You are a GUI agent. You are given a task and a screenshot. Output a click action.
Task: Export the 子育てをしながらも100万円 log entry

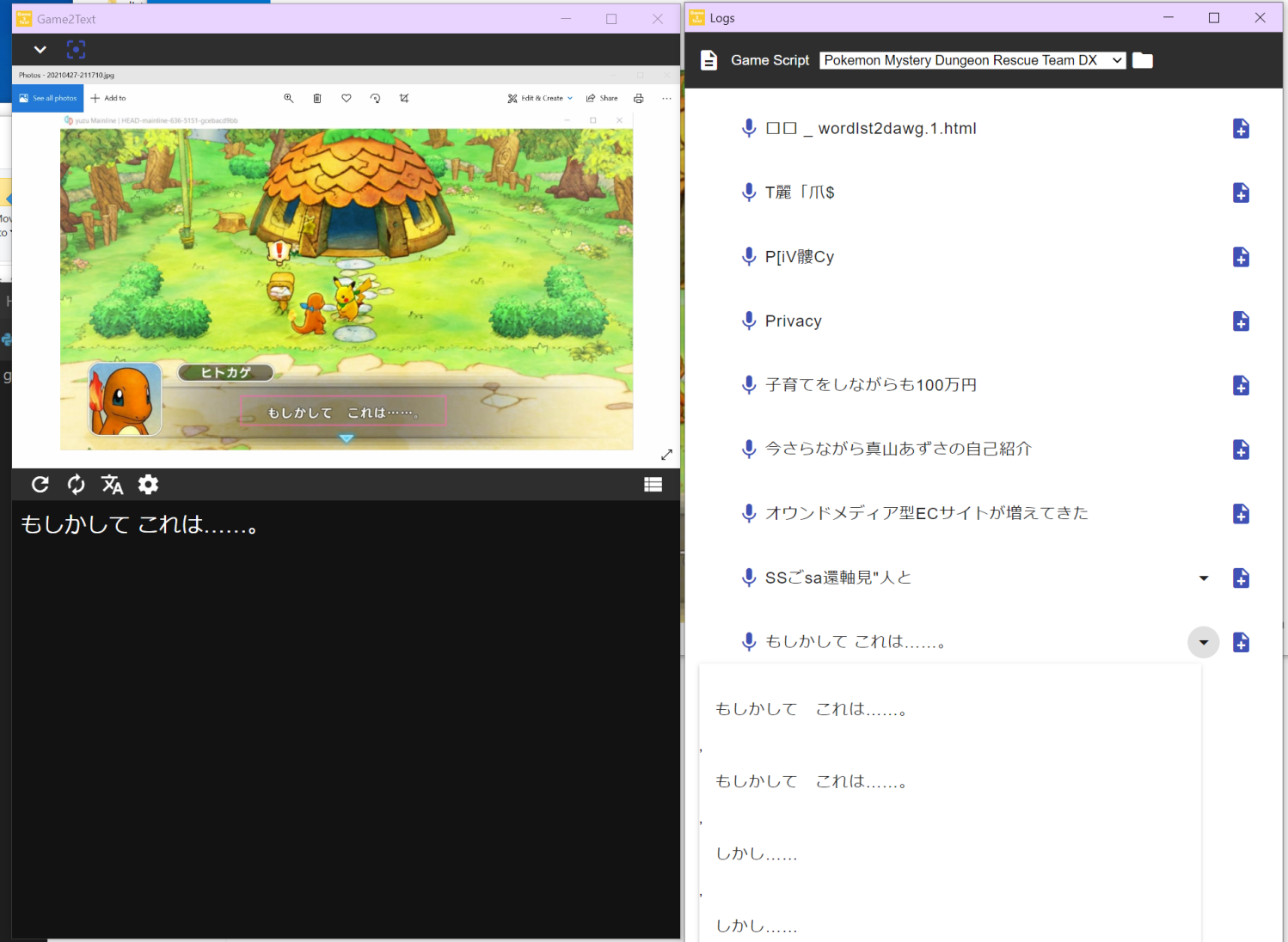tap(1241, 385)
